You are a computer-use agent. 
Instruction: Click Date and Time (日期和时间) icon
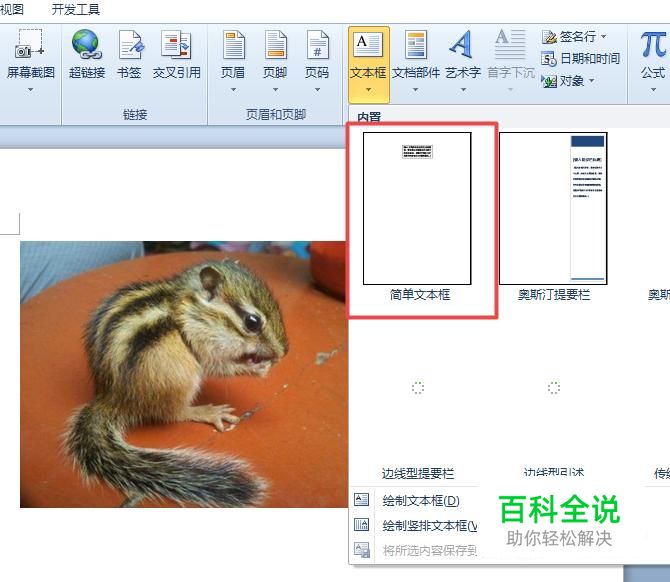tap(549, 59)
